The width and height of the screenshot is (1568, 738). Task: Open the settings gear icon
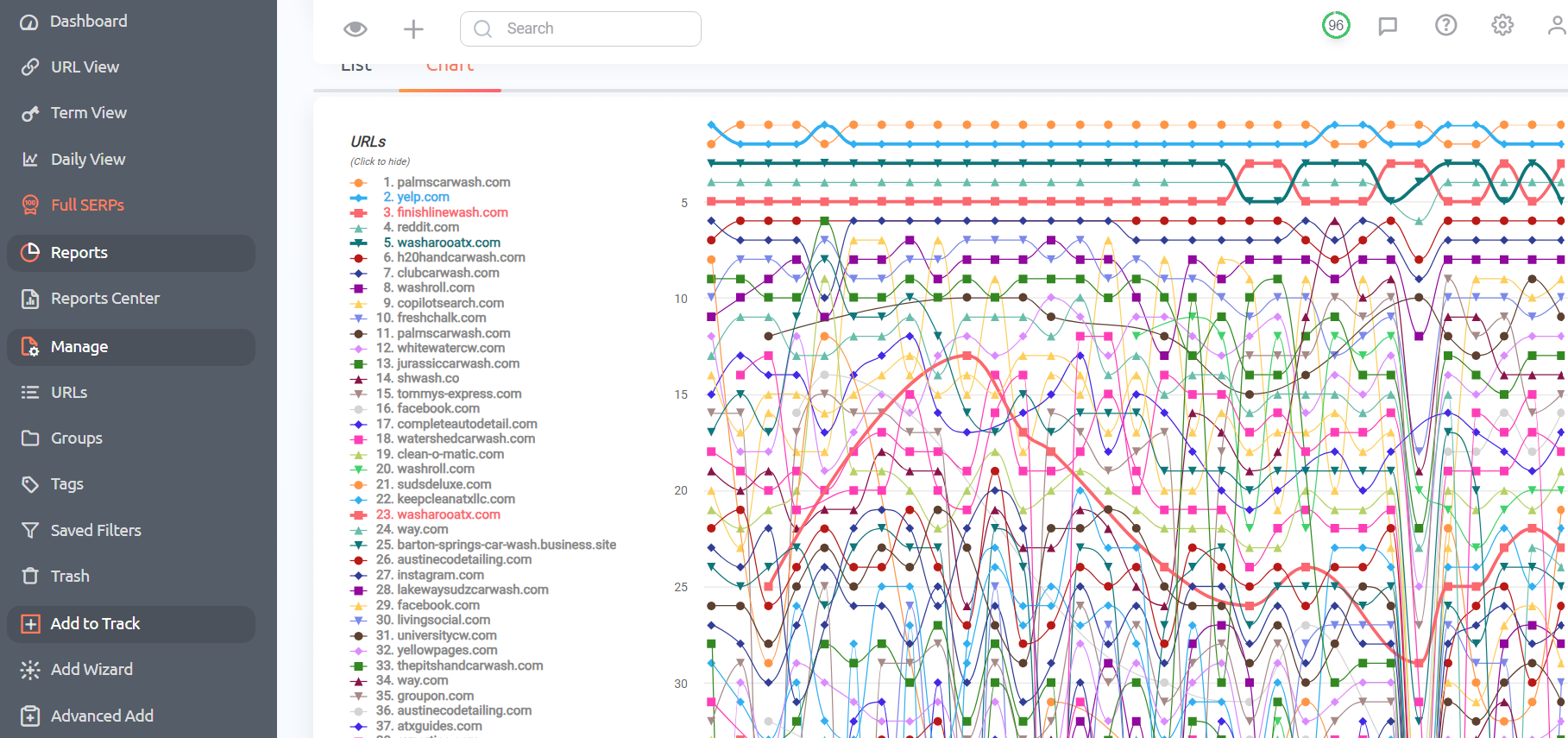1502,25
